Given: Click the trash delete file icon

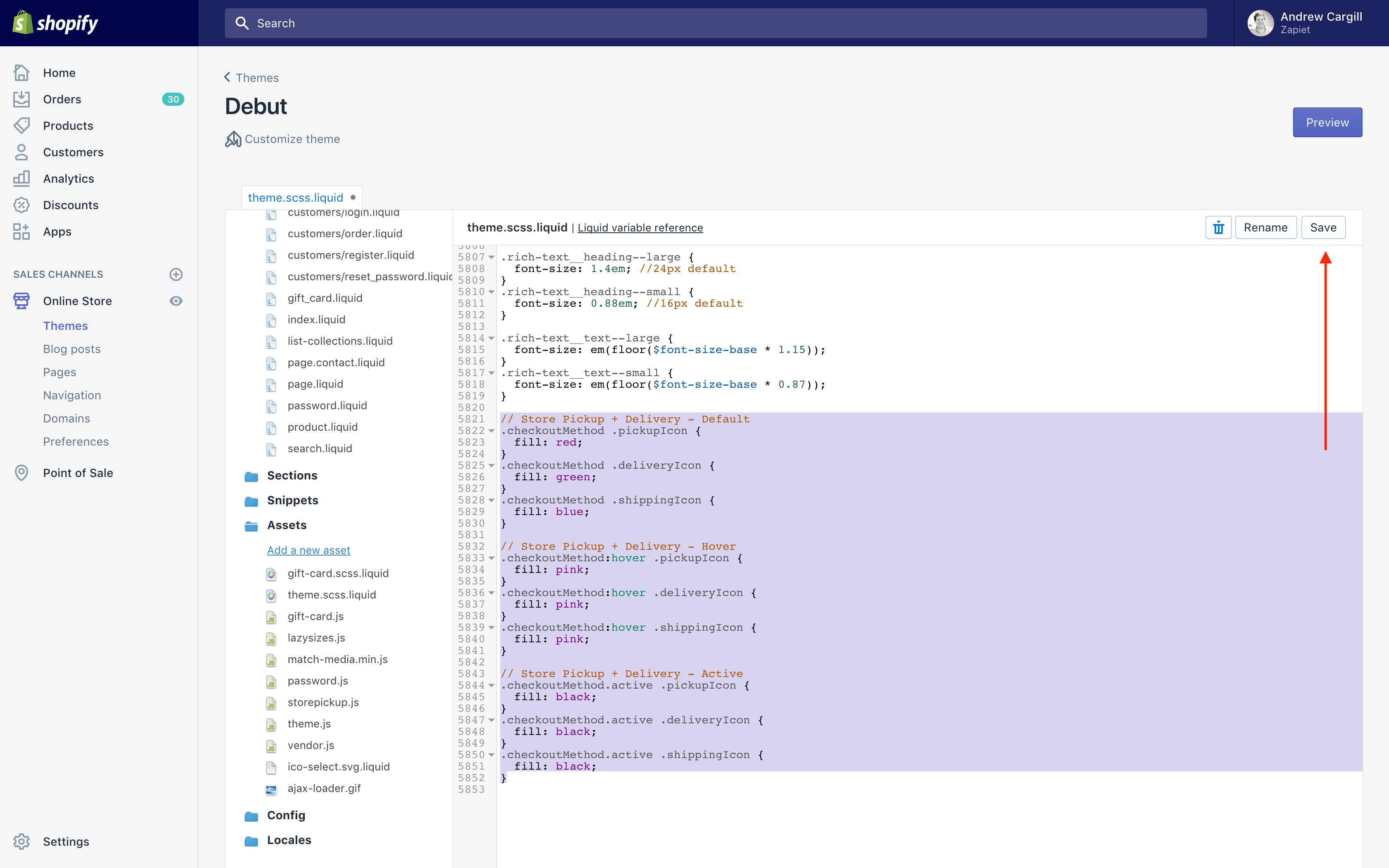Looking at the screenshot, I should (1218, 228).
